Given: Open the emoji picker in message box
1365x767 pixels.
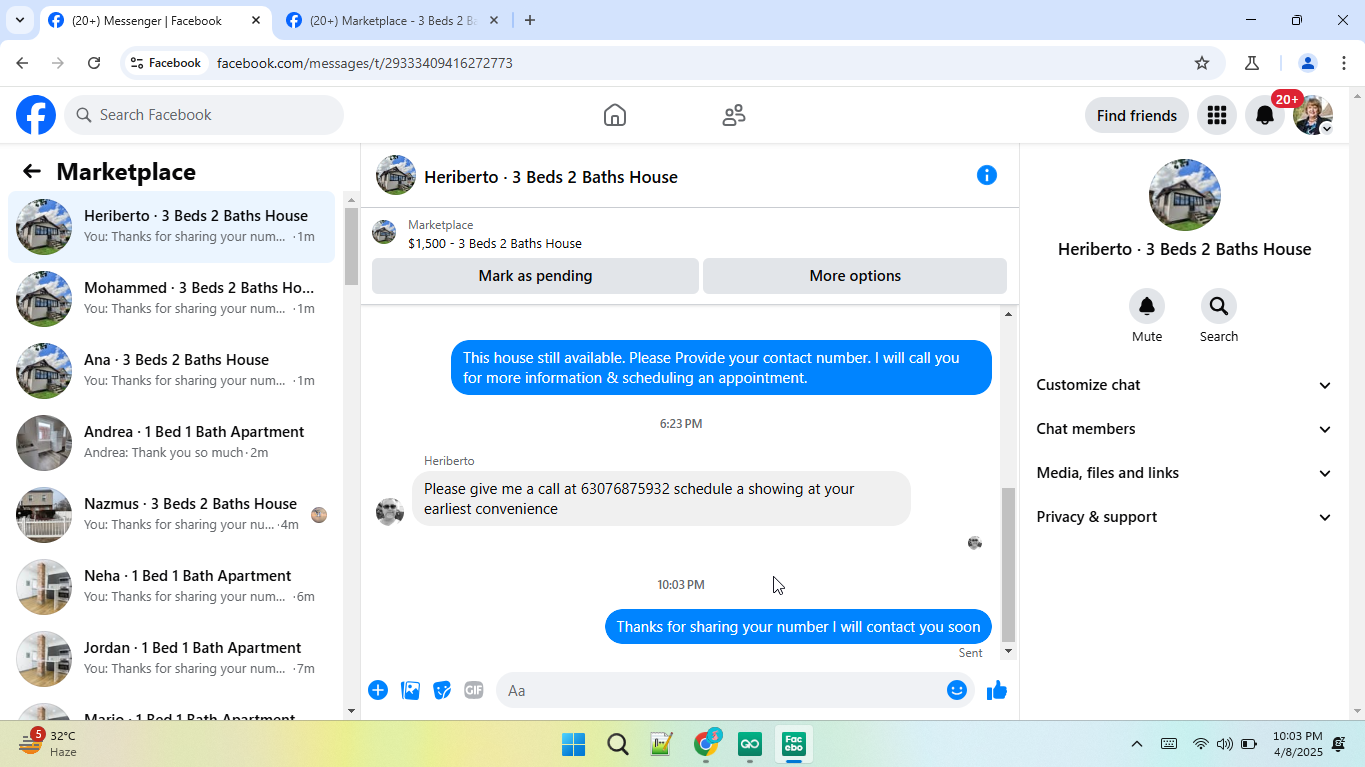Looking at the screenshot, I should pyautogui.click(x=957, y=690).
